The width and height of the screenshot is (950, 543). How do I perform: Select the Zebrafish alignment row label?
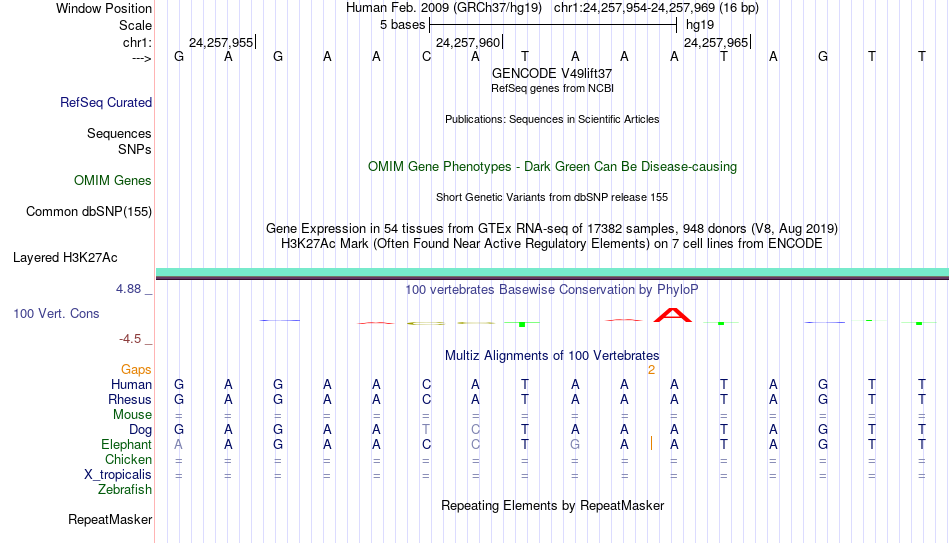[x=125, y=489]
